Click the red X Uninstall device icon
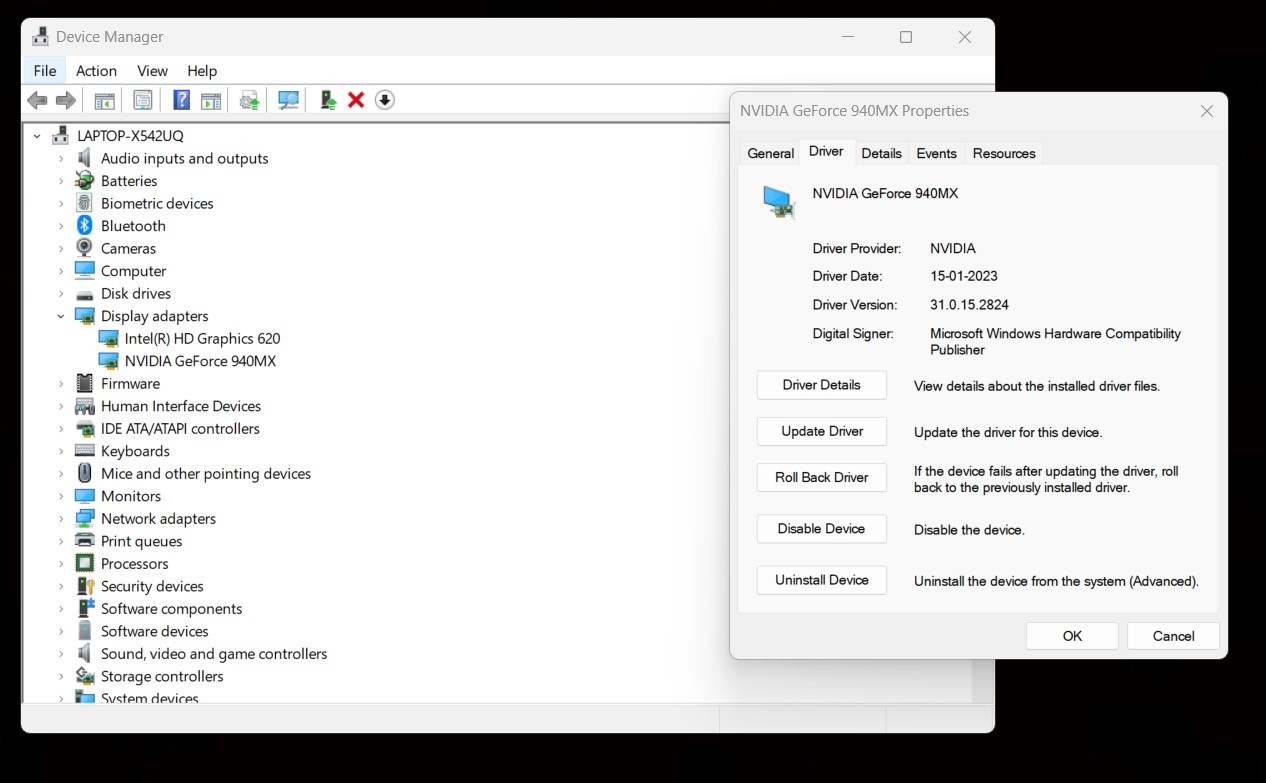This screenshot has width=1266, height=783. (x=356, y=100)
